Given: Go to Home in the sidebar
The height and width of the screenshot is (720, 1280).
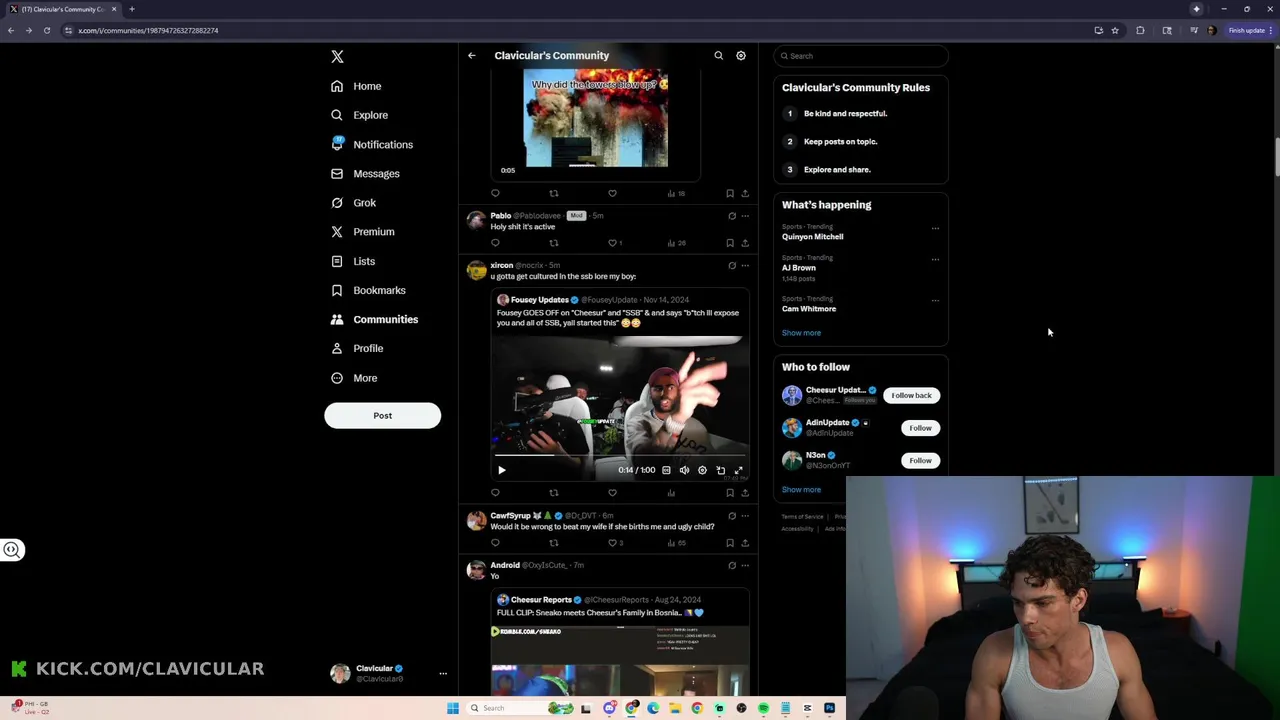Looking at the screenshot, I should click(357, 86).
